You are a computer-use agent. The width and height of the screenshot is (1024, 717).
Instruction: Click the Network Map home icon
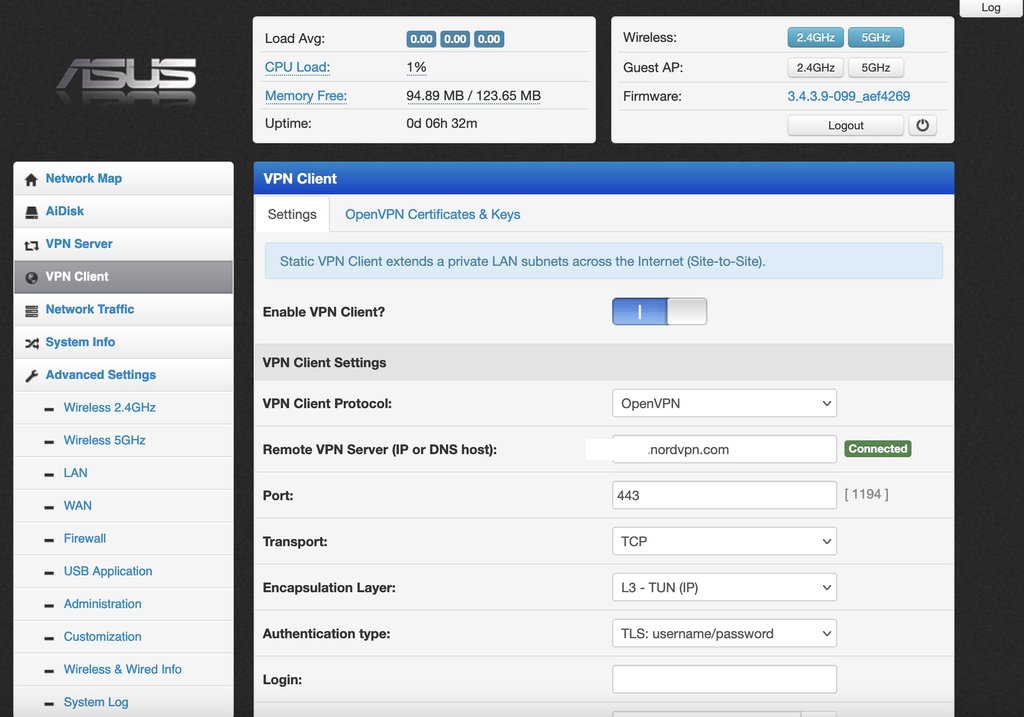tap(31, 179)
